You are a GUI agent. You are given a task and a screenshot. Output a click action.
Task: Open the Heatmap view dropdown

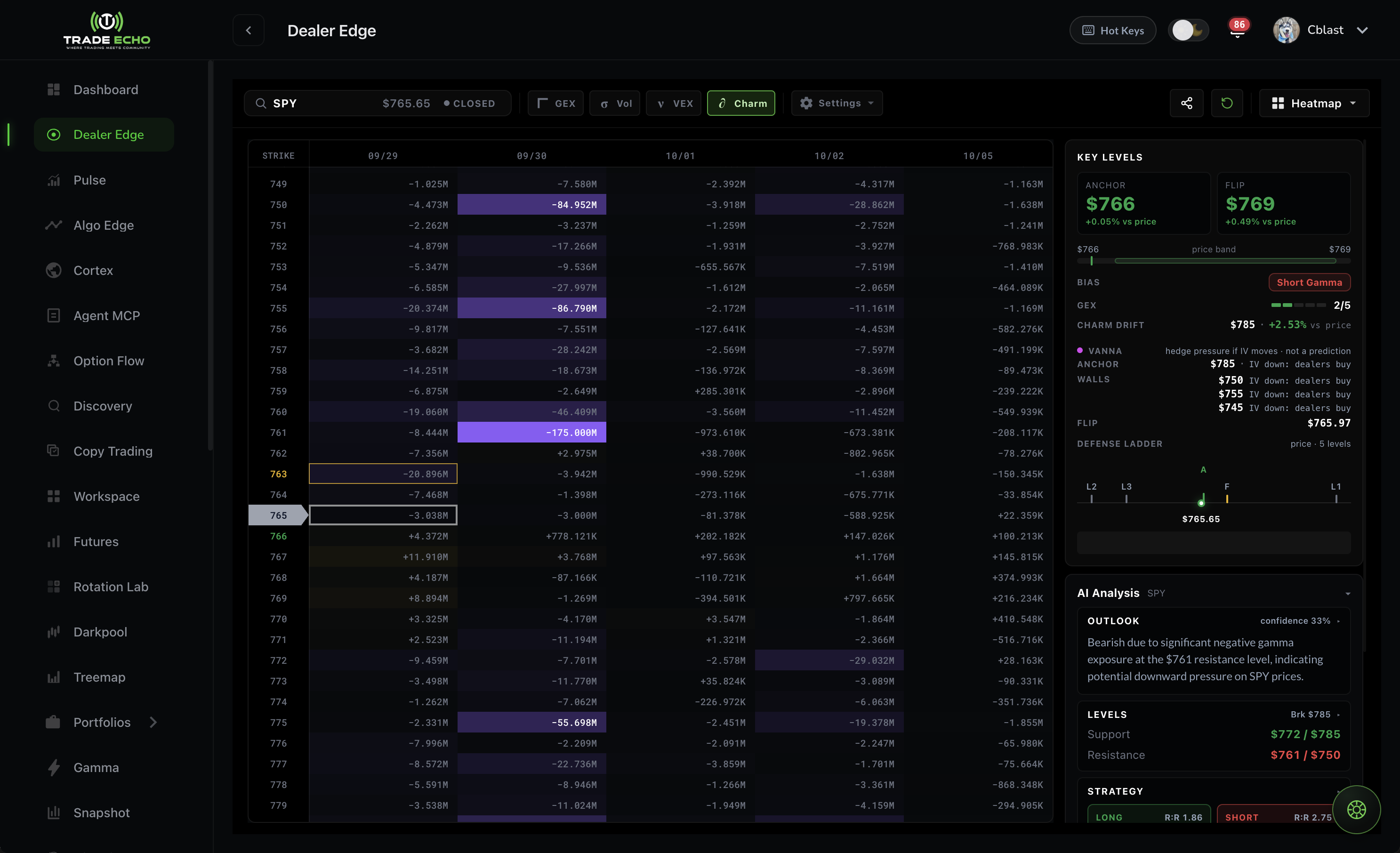point(1314,103)
